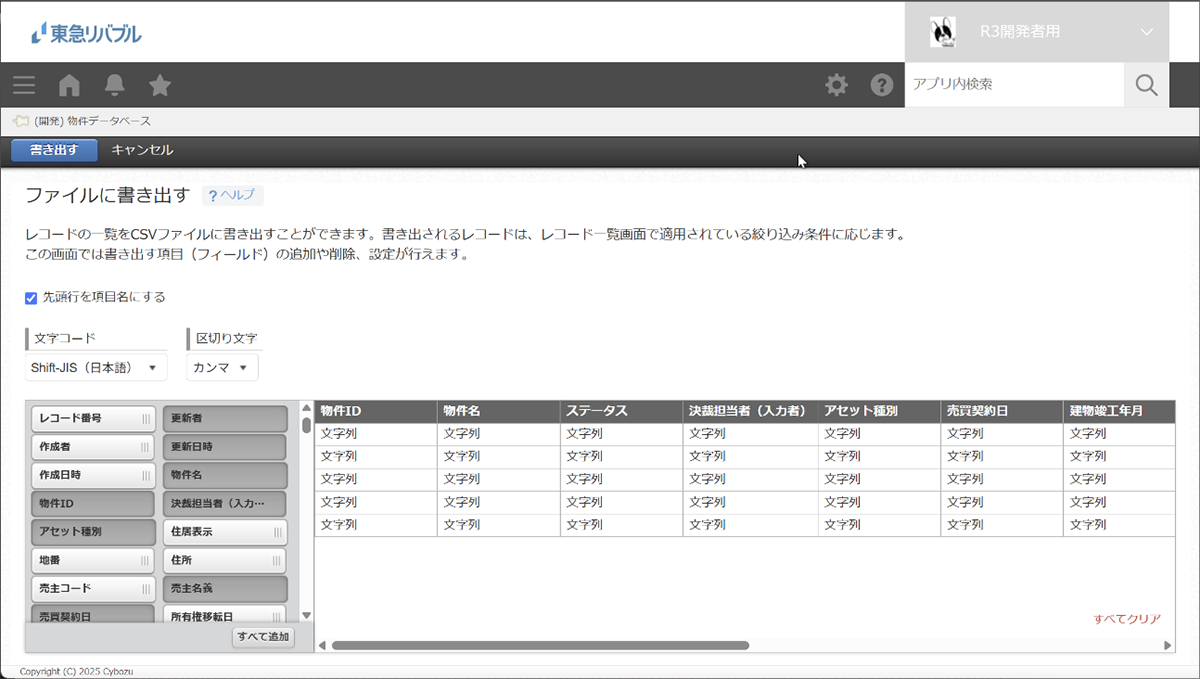Click the app folder icon in breadcrumb
Viewport: 1200px width, 679px height.
point(20,121)
